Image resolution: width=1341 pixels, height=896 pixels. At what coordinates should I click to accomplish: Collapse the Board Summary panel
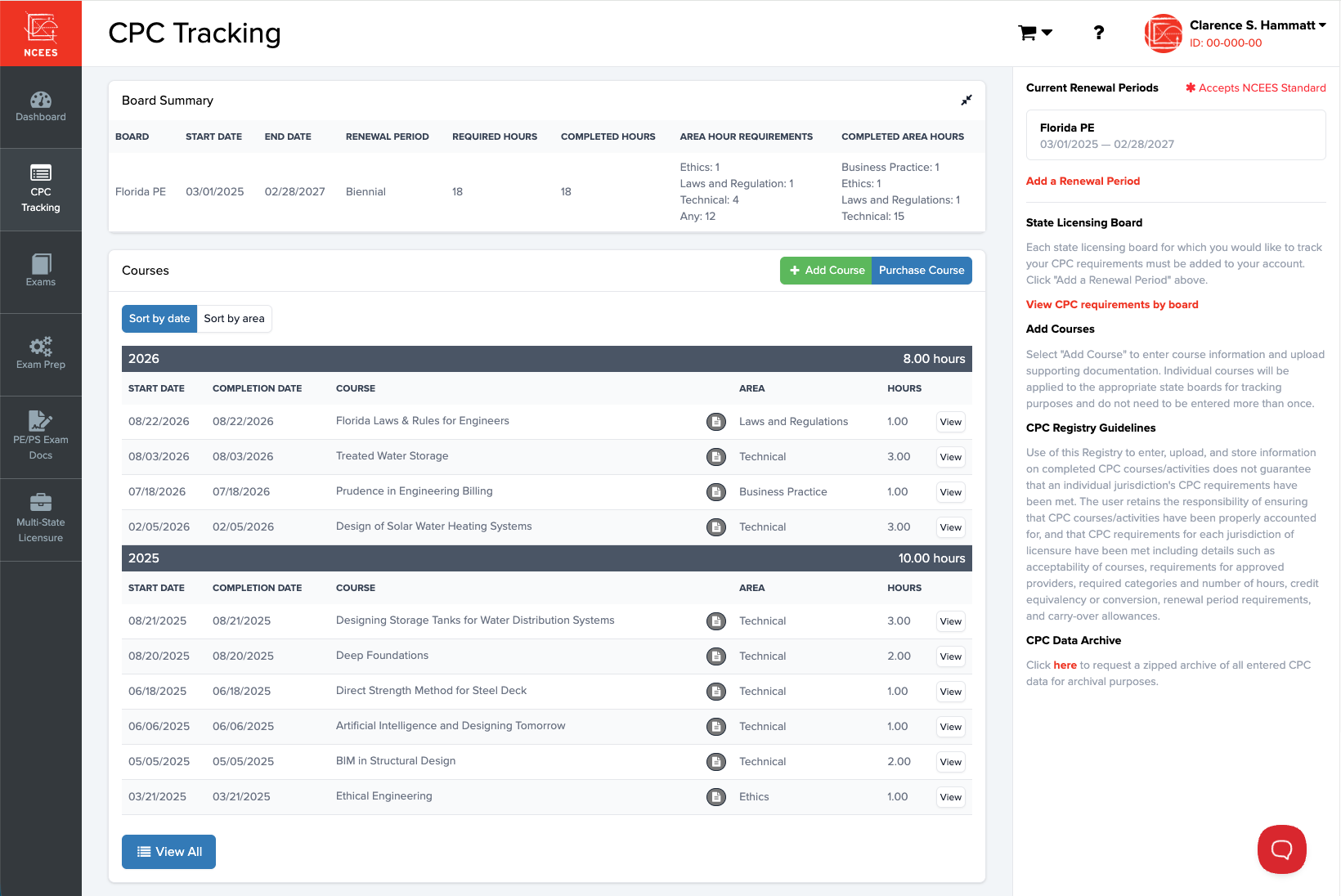967,100
